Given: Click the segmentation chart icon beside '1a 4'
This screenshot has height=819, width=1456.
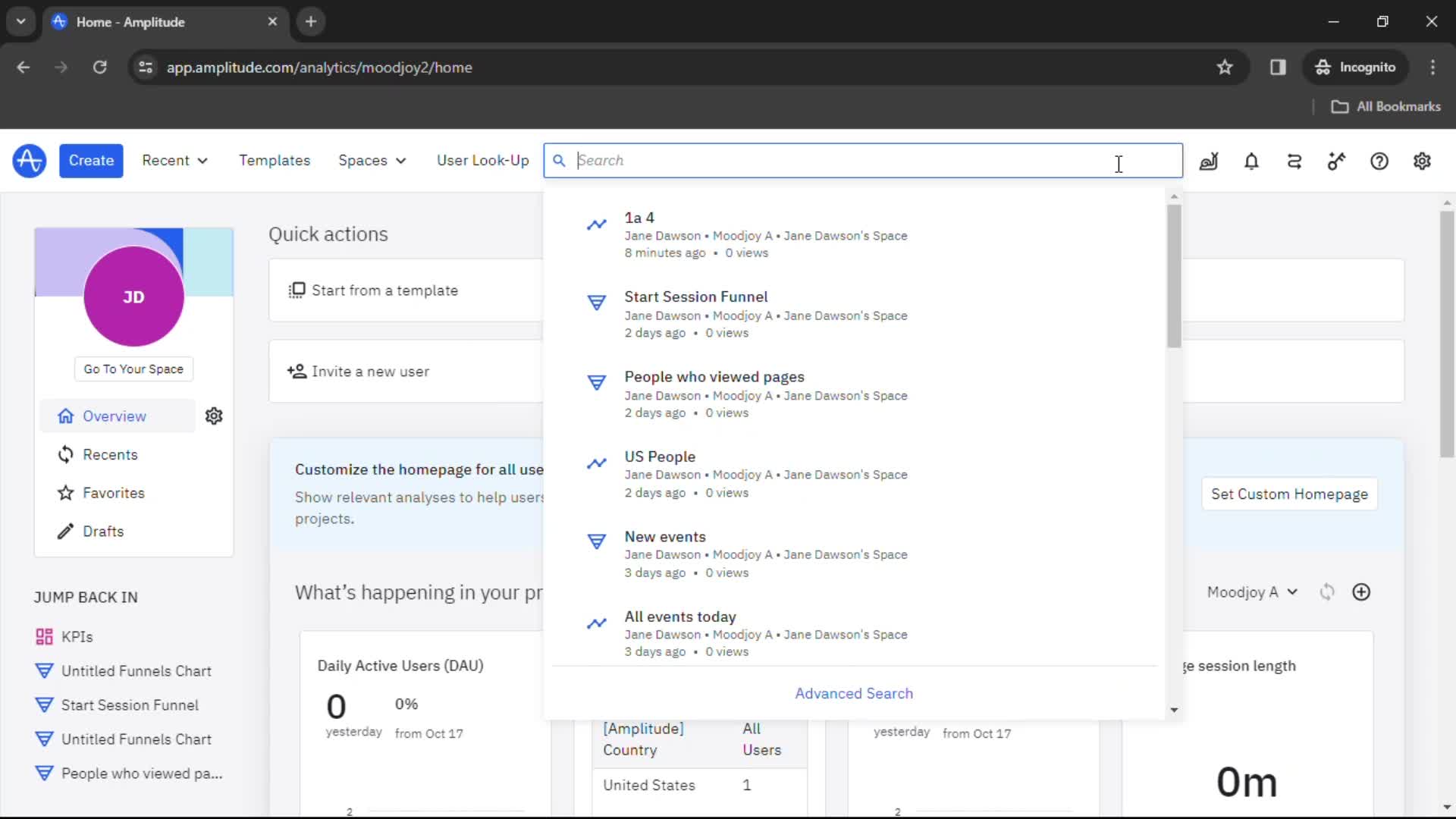Looking at the screenshot, I should point(597,224).
